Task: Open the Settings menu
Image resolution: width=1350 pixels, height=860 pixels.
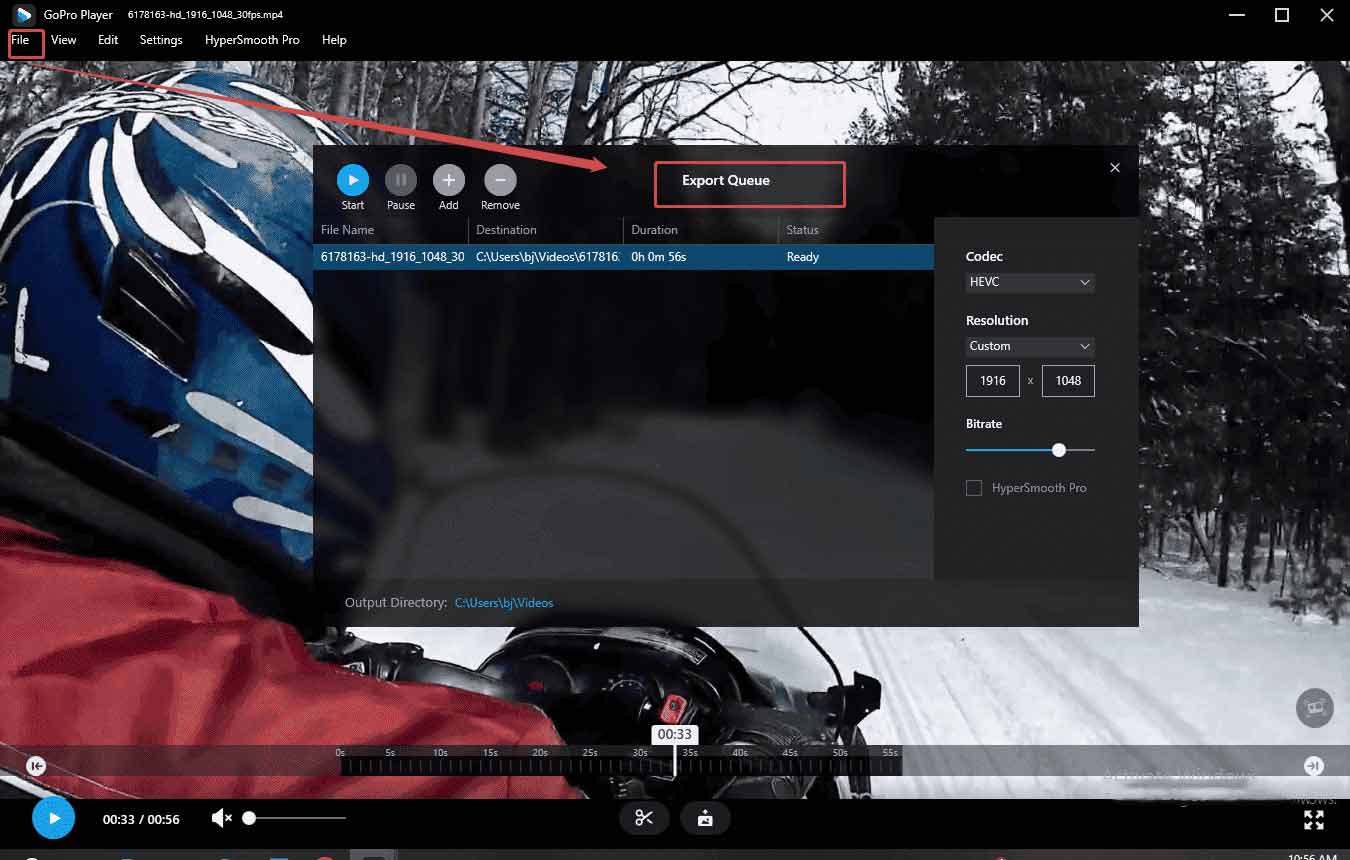Action: pos(160,40)
